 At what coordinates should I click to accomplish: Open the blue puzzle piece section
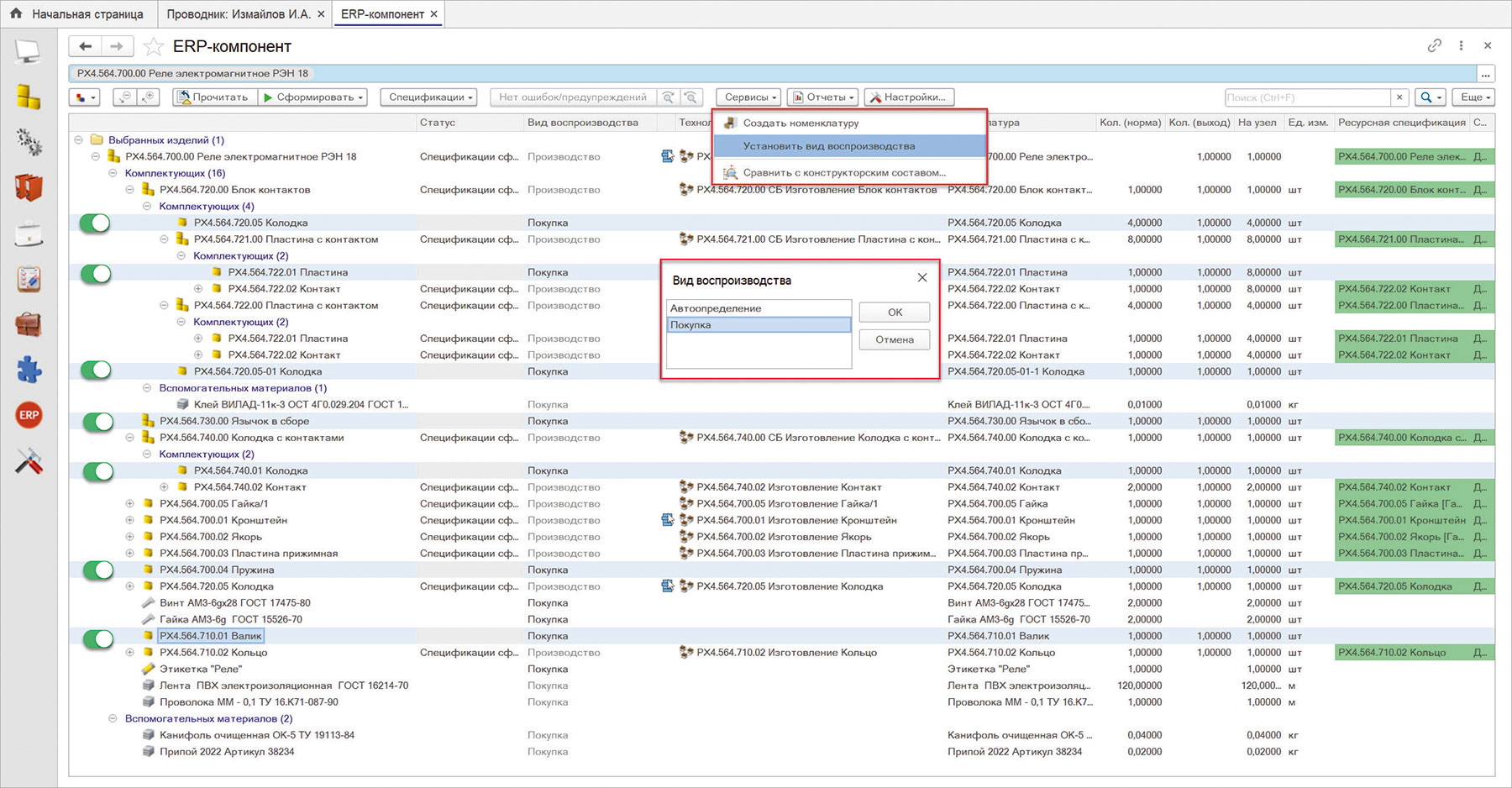click(x=29, y=370)
